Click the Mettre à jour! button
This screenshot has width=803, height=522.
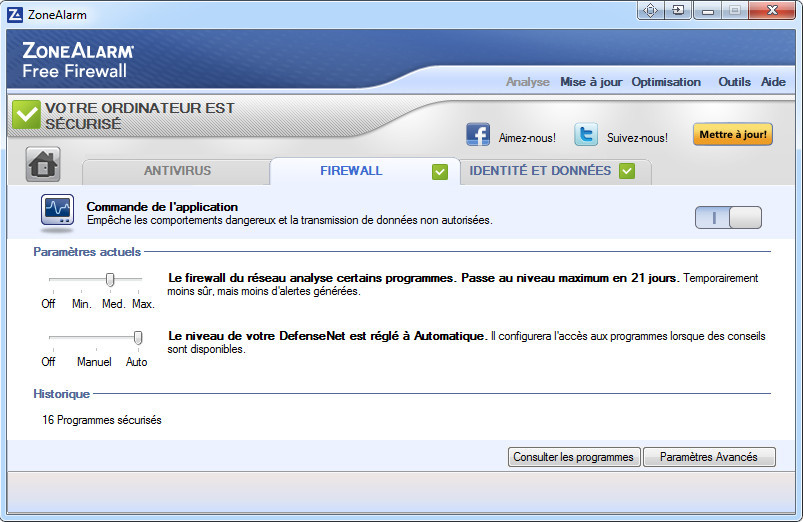(733, 134)
